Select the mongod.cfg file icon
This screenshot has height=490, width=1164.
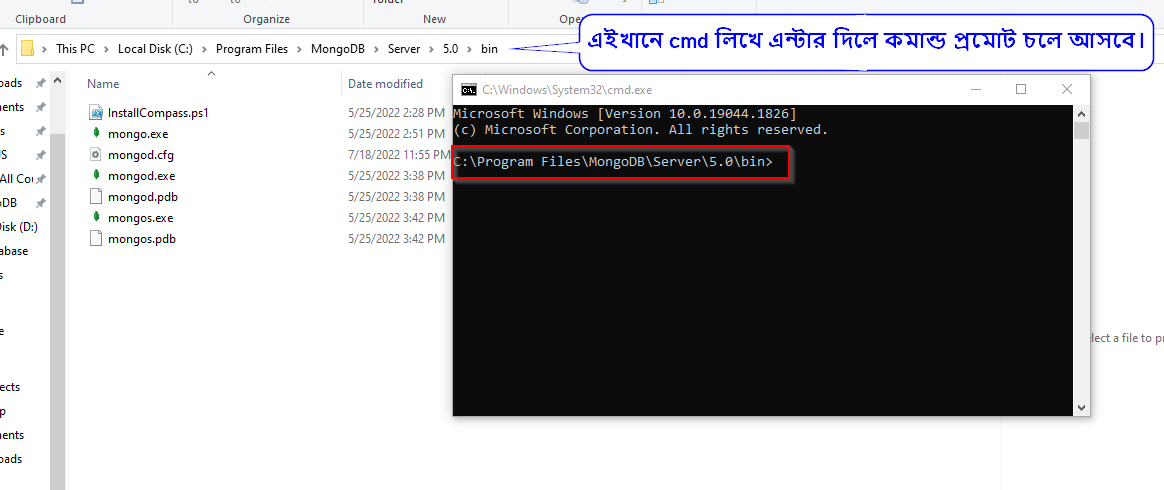[x=96, y=155]
